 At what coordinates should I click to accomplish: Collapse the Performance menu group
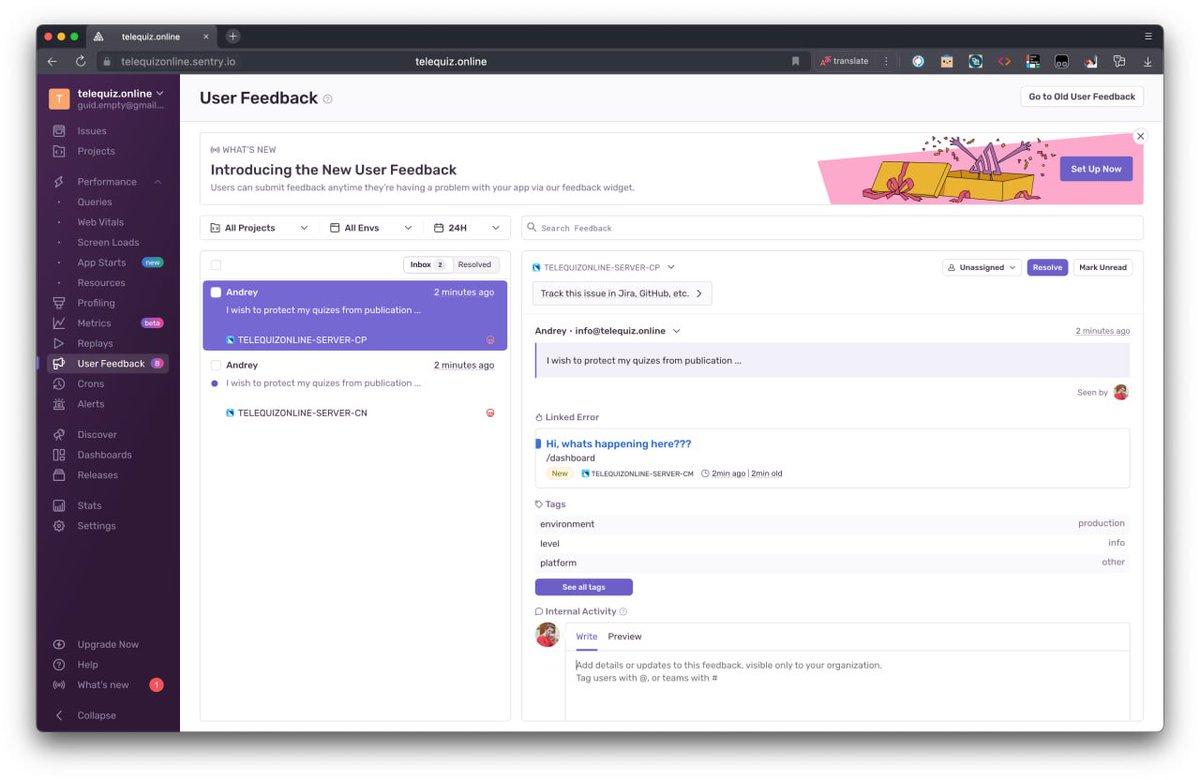point(158,182)
